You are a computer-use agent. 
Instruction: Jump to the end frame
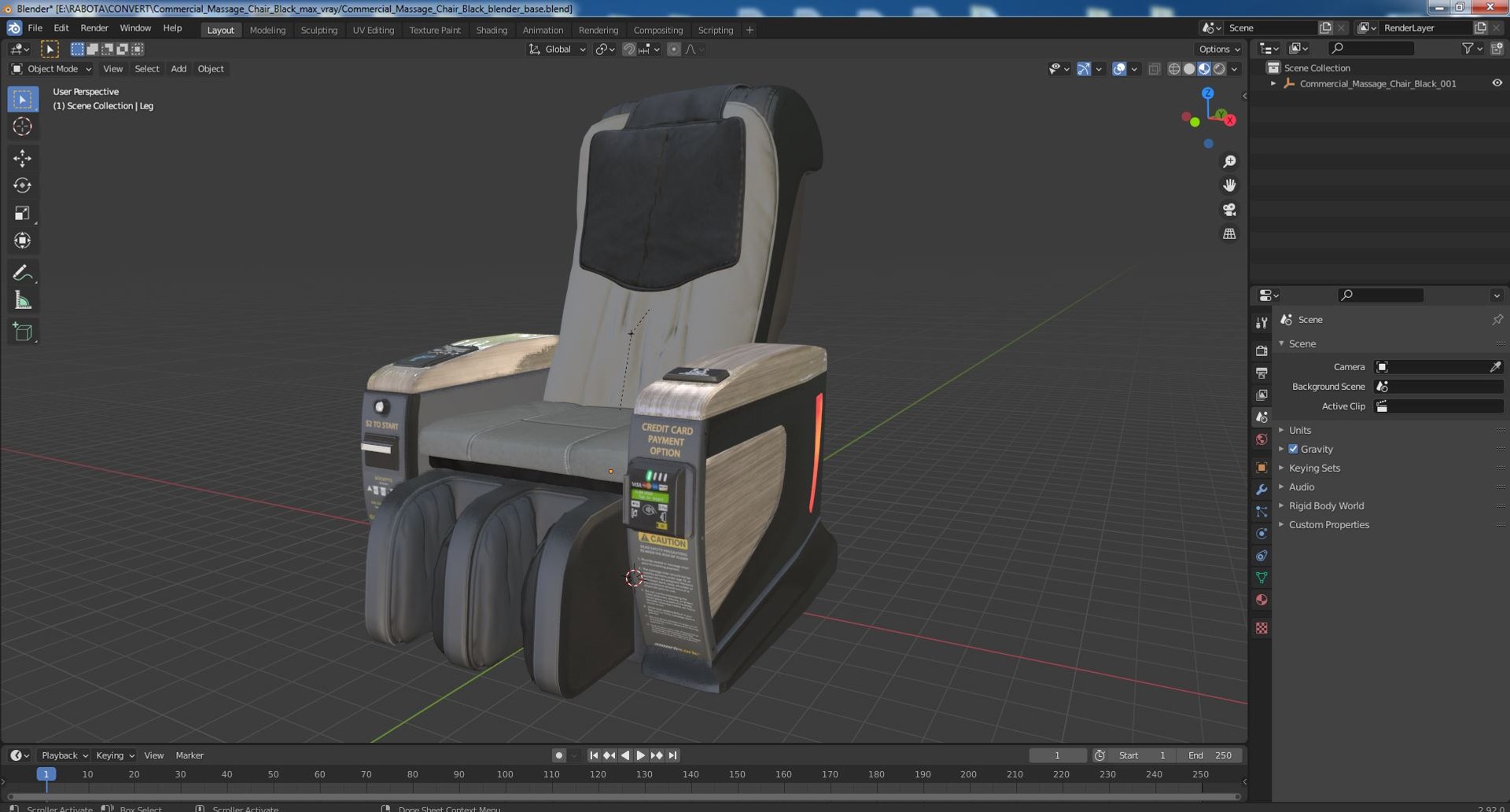point(672,755)
